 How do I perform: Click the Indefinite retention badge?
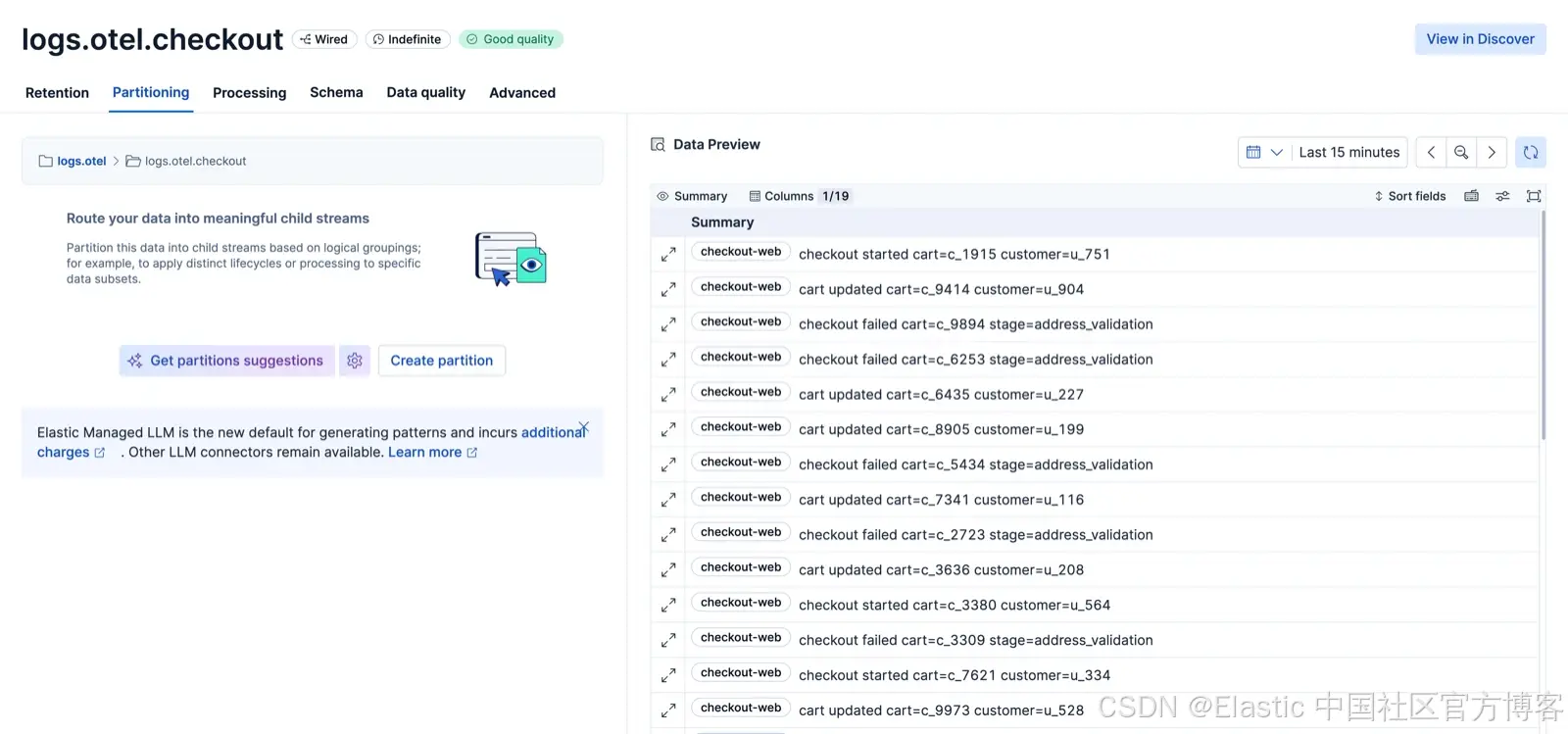point(408,39)
